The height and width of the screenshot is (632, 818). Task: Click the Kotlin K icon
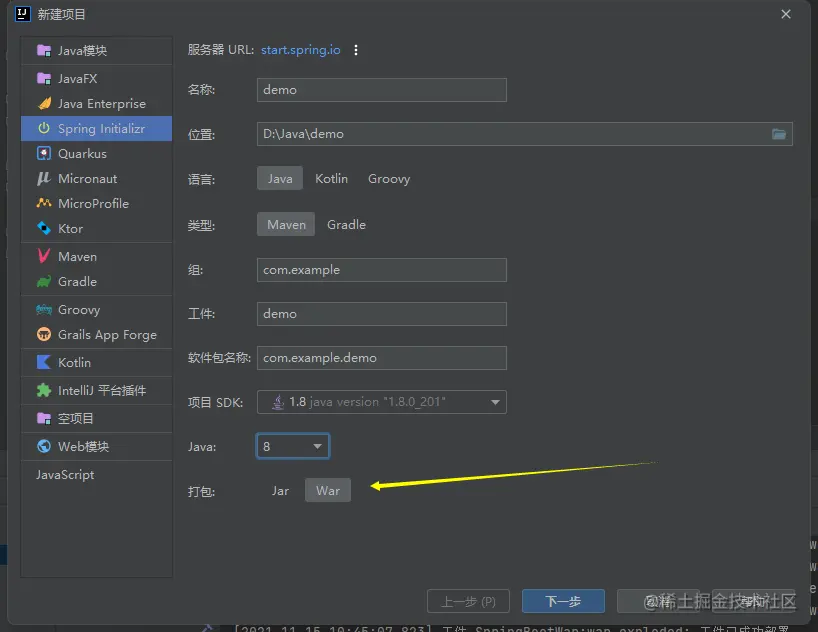[44, 362]
